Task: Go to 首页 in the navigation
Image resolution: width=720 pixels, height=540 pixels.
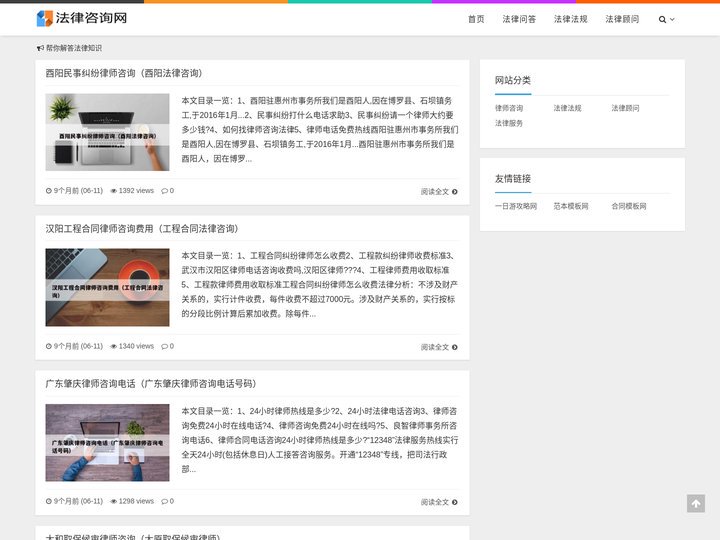Action: click(x=476, y=19)
